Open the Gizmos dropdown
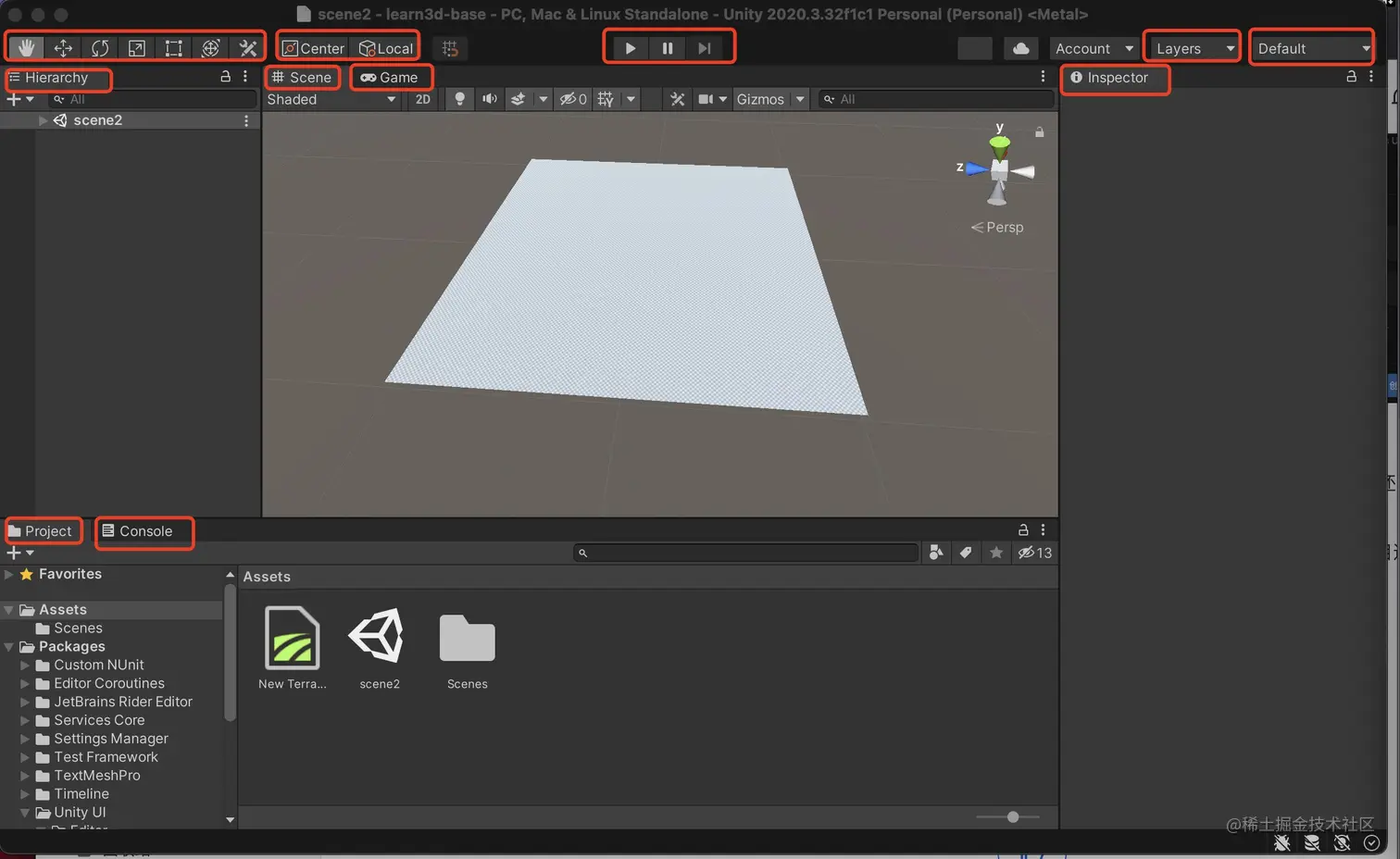This screenshot has height=859, width=1400. pyautogui.click(x=771, y=99)
